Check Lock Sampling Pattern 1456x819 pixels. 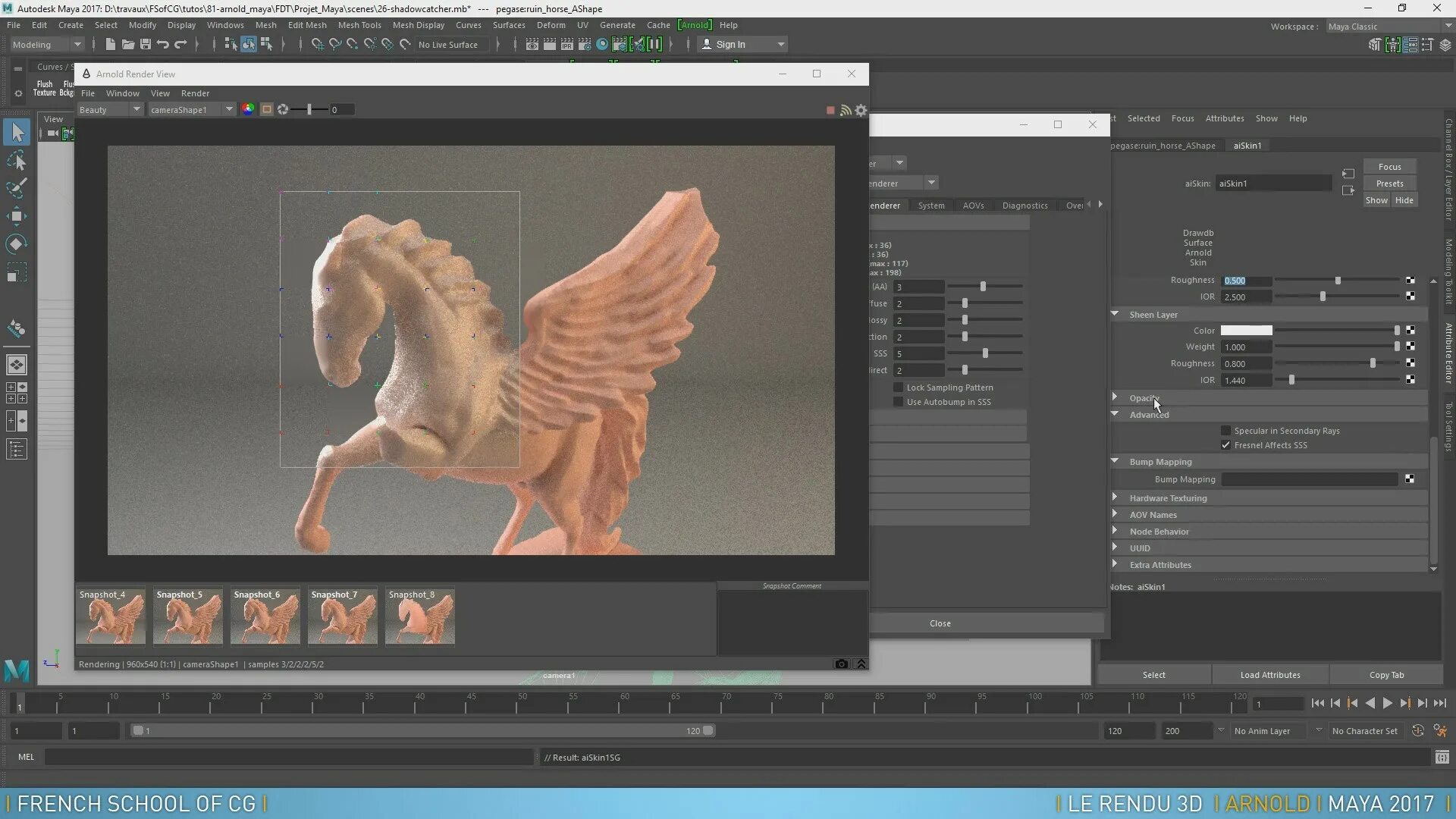(899, 387)
